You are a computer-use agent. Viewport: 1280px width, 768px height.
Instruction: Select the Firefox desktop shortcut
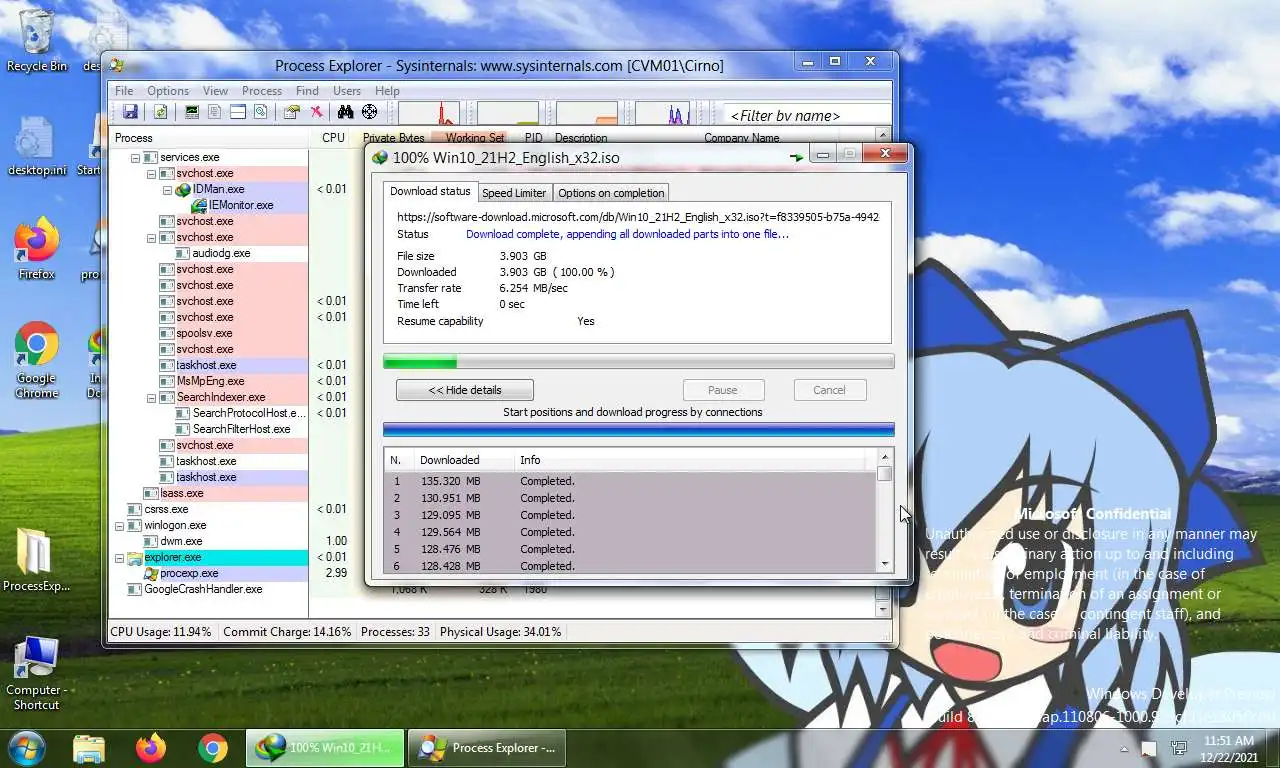(x=37, y=250)
